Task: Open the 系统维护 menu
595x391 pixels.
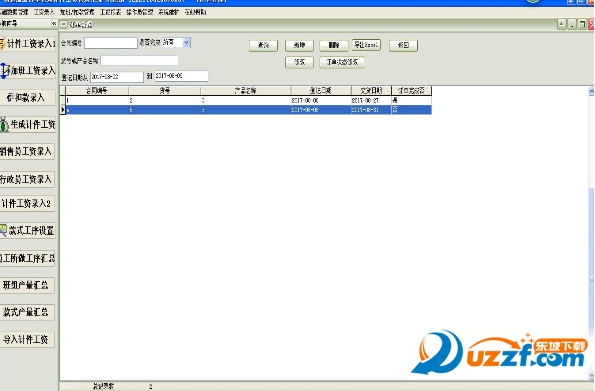Action: 168,12
